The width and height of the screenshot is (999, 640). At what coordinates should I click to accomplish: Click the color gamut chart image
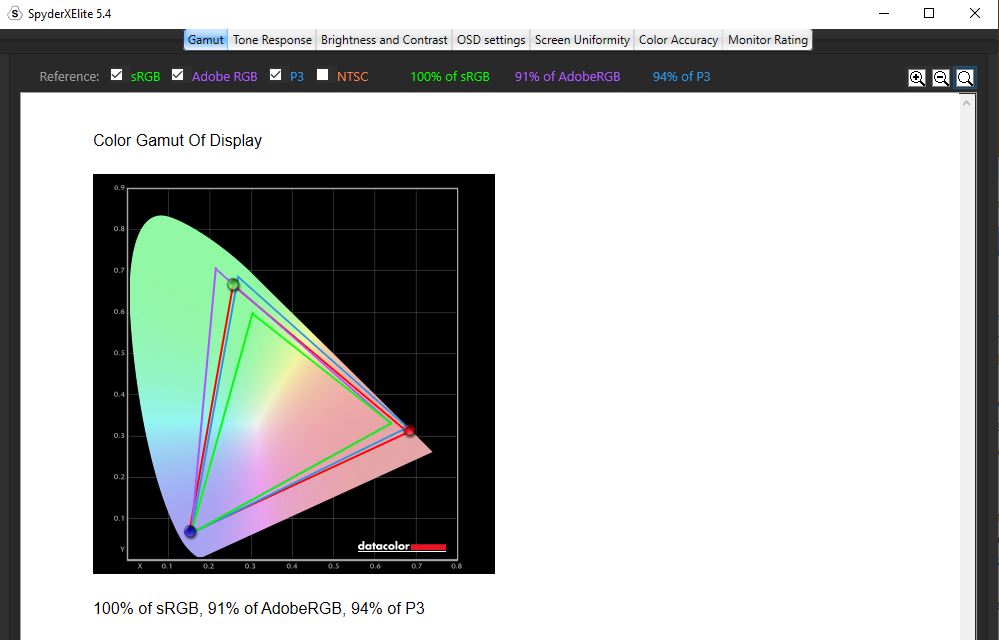[293, 373]
